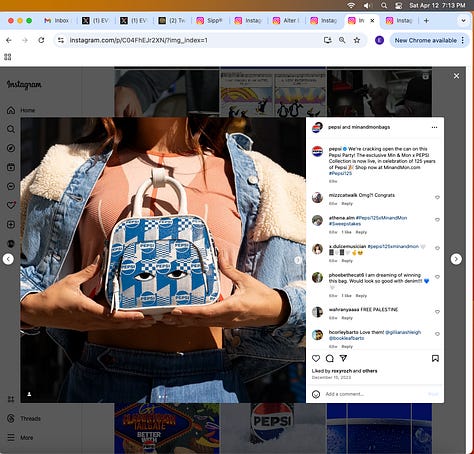Open the Chrome three-dot menu

coord(463,40)
